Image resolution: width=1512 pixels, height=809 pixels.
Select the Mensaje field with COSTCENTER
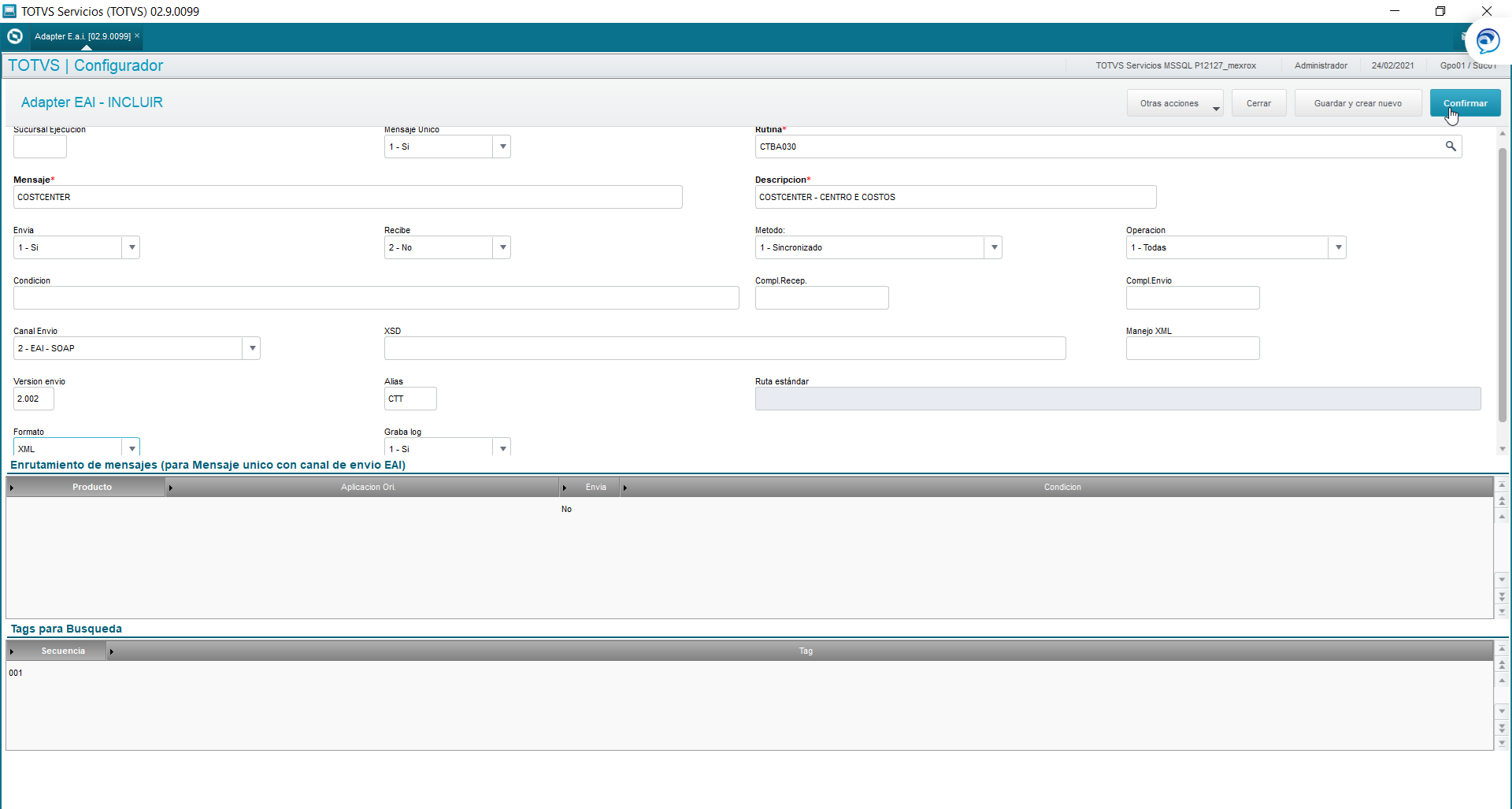click(x=347, y=197)
